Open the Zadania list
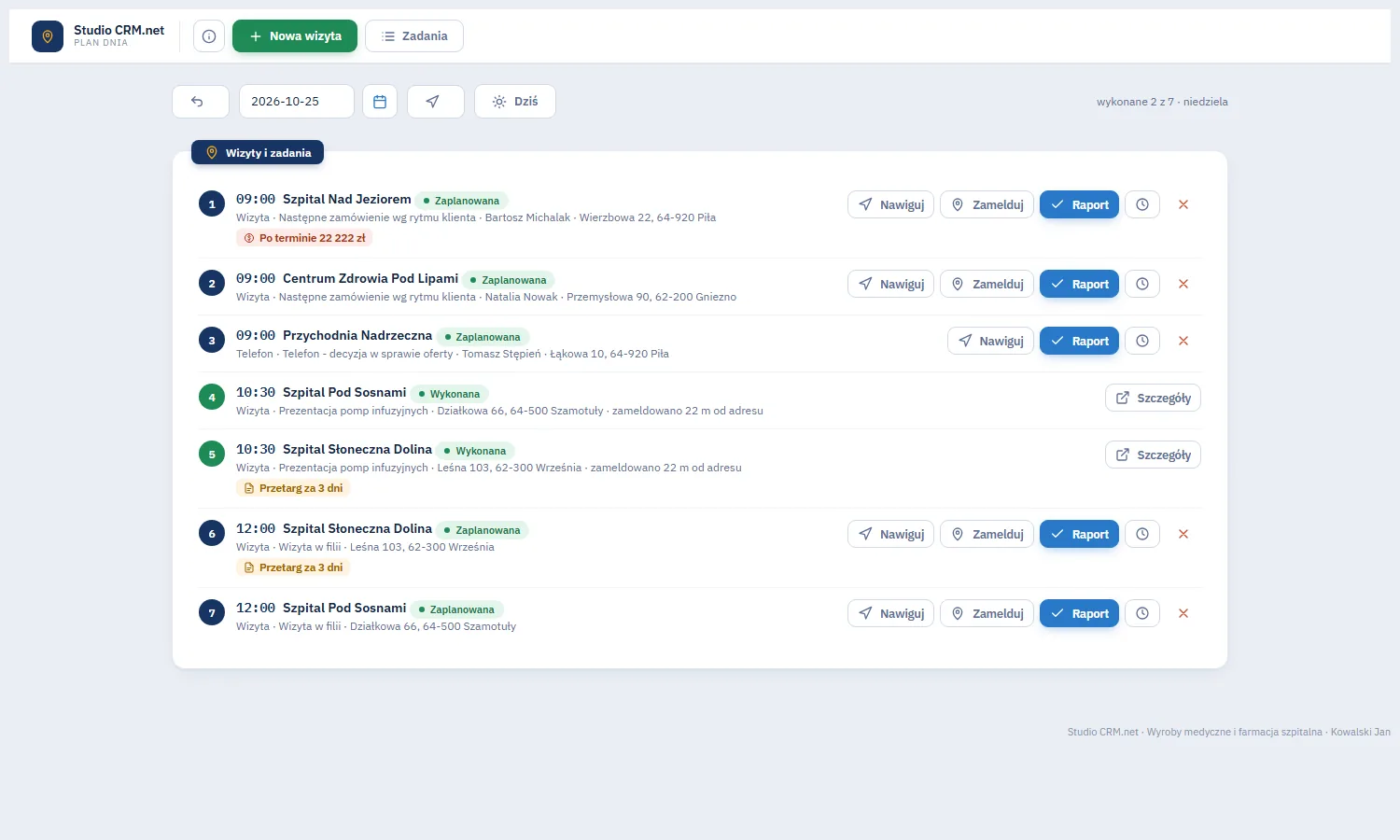Viewport: 1400px width, 840px height. (x=414, y=36)
